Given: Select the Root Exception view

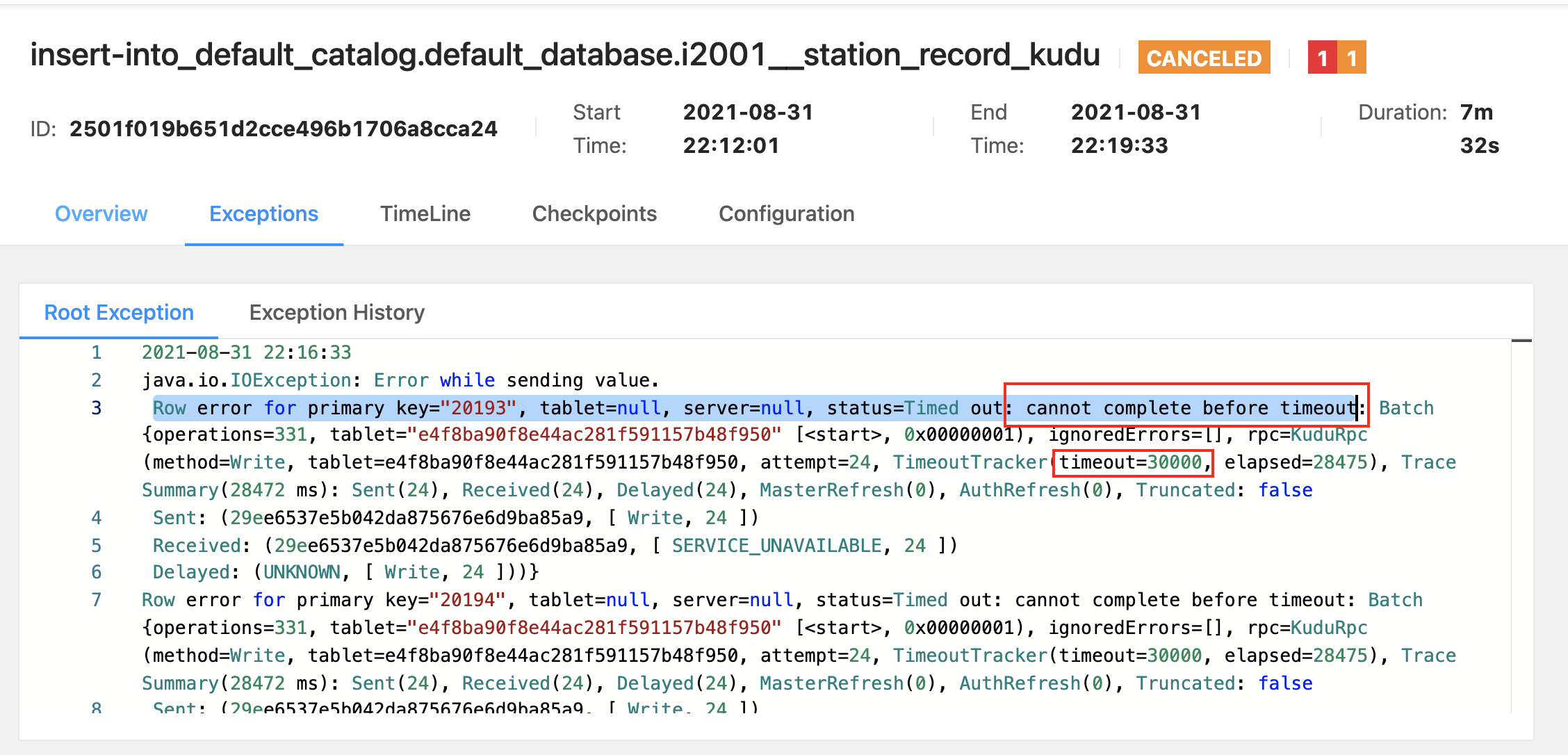Looking at the screenshot, I should pos(118,312).
